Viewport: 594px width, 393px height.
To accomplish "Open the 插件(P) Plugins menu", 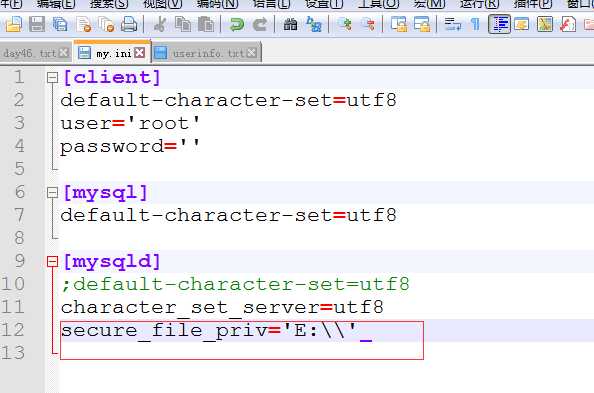I will pyautogui.click(x=533, y=4).
